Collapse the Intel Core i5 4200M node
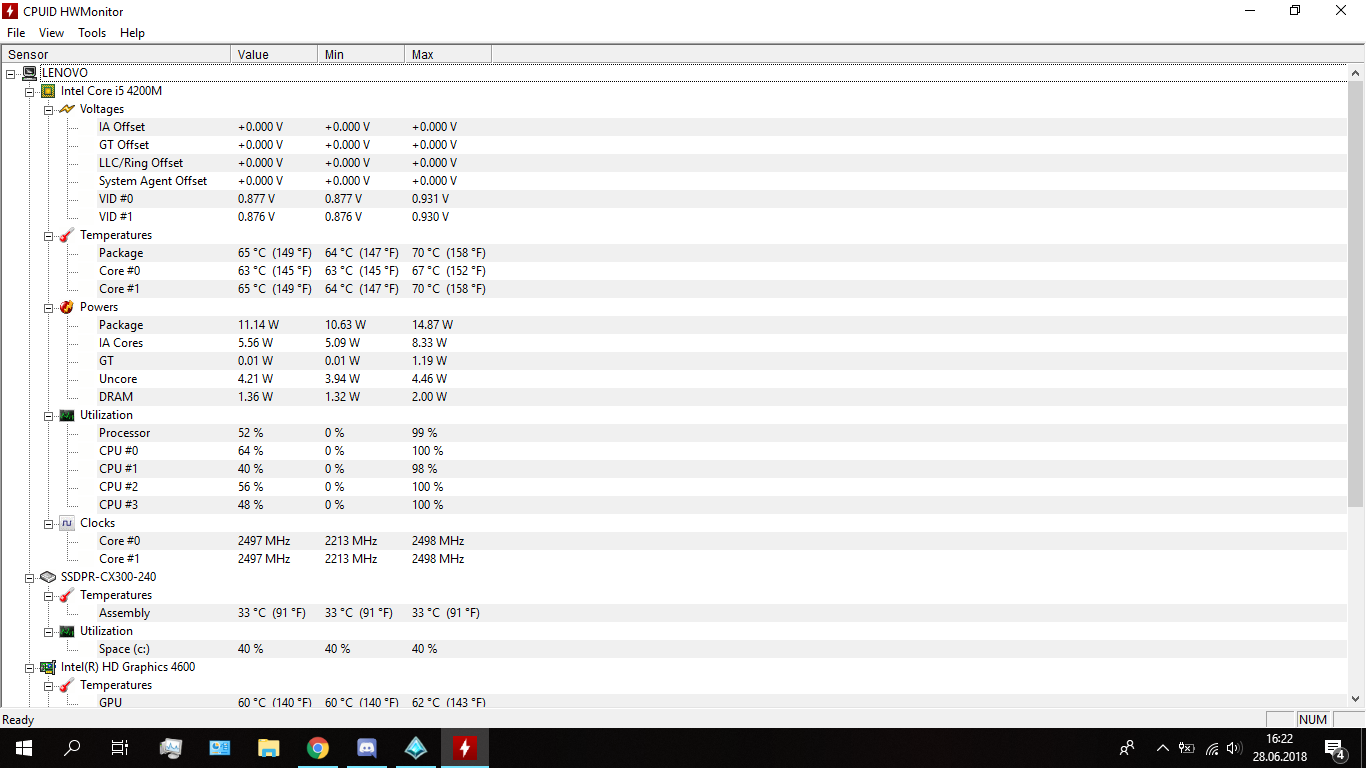 pyautogui.click(x=30, y=91)
